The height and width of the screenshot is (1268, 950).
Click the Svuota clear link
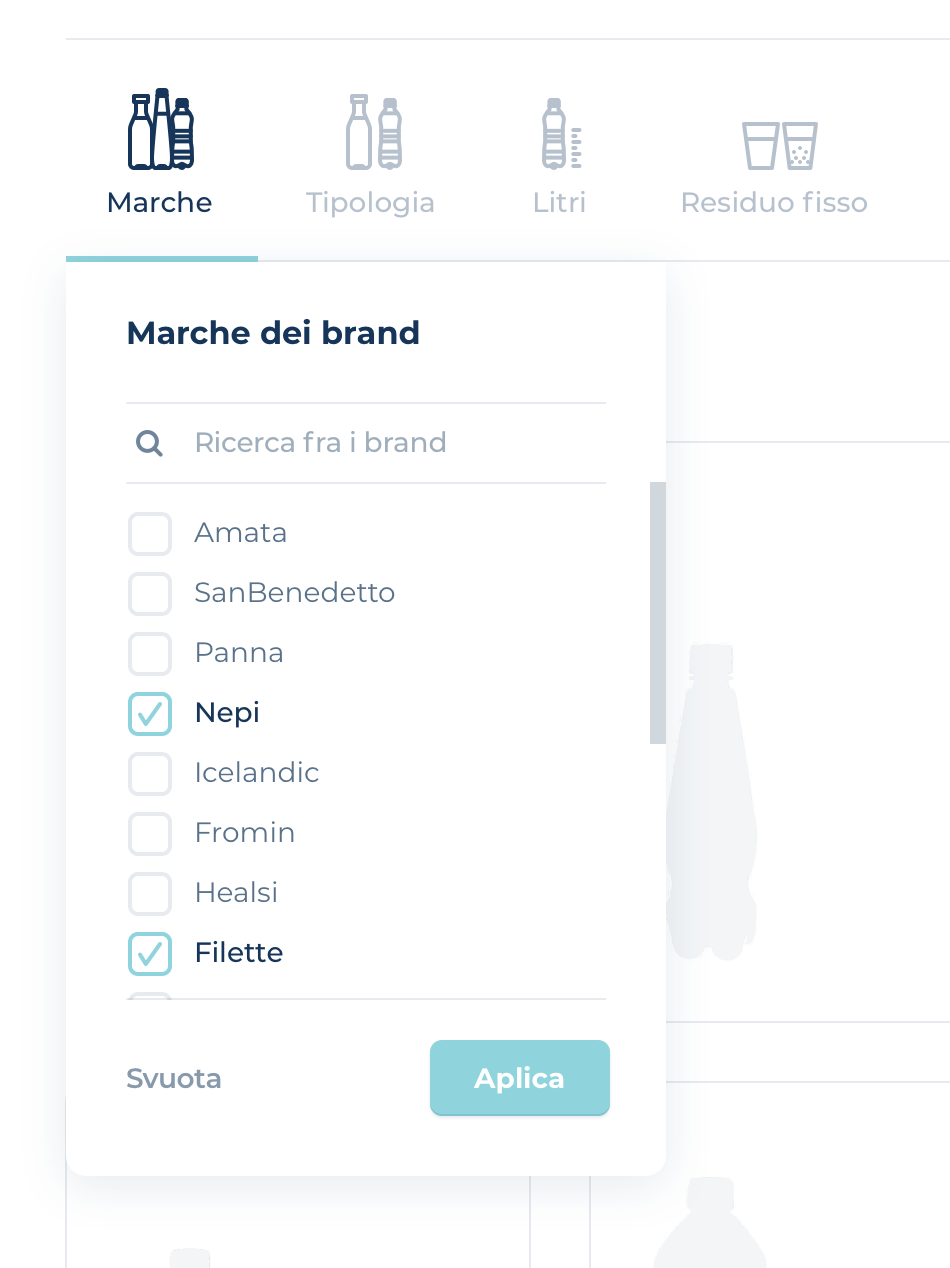[174, 1079]
